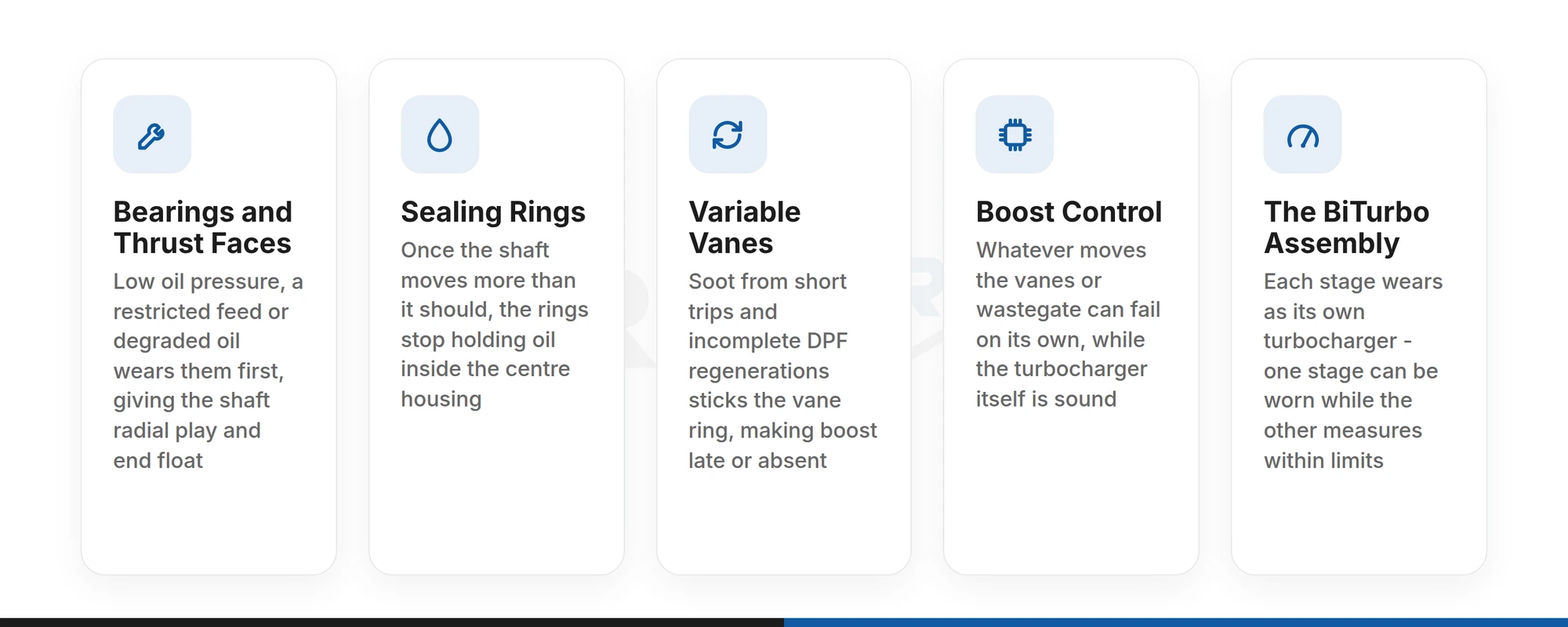Click the chip icon for Boost Control
1568x627 pixels.
pos(1014,135)
